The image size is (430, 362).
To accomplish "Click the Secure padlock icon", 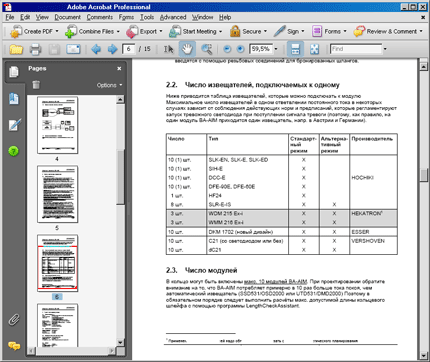I will 235,31.
